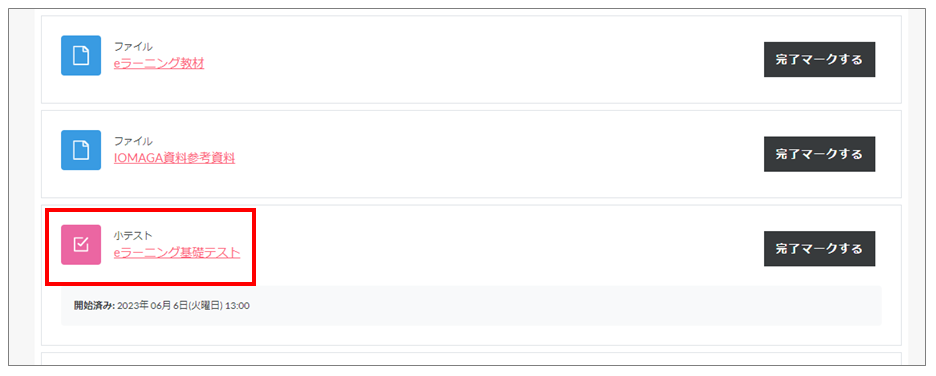Click the file icon beside IOMAGA資料参考資料

(x=81, y=150)
